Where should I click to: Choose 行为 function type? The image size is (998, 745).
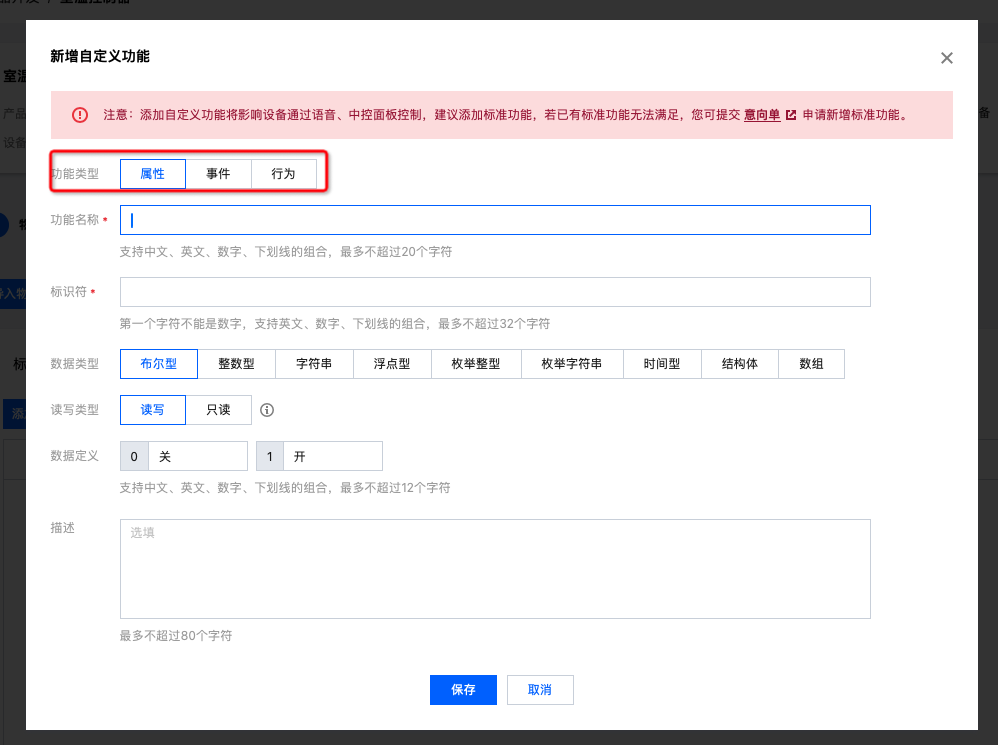click(x=283, y=174)
